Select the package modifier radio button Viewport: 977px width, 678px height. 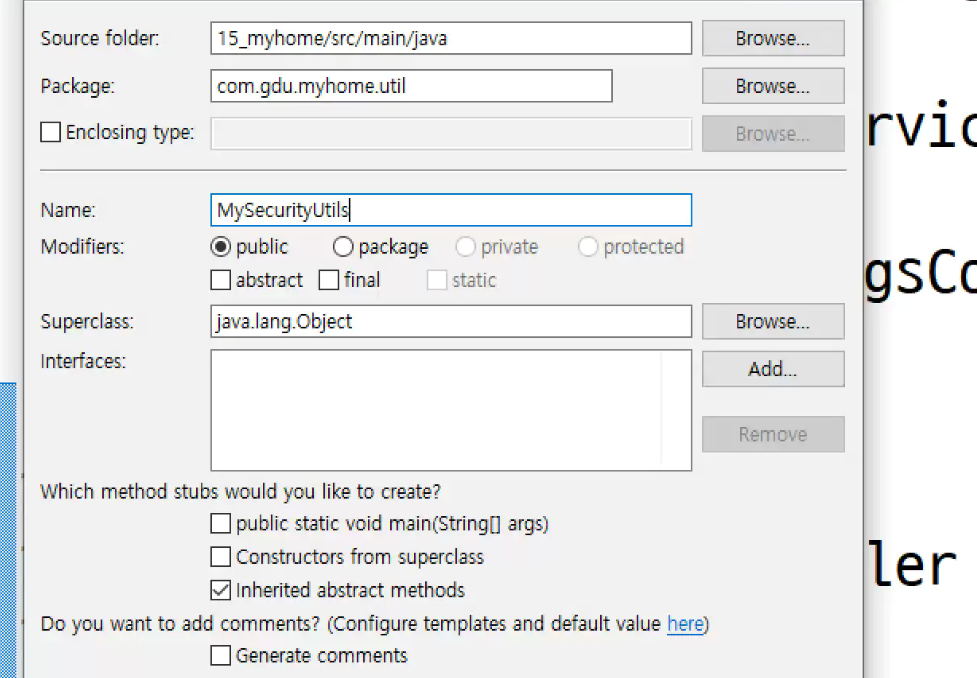[x=343, y=247]
